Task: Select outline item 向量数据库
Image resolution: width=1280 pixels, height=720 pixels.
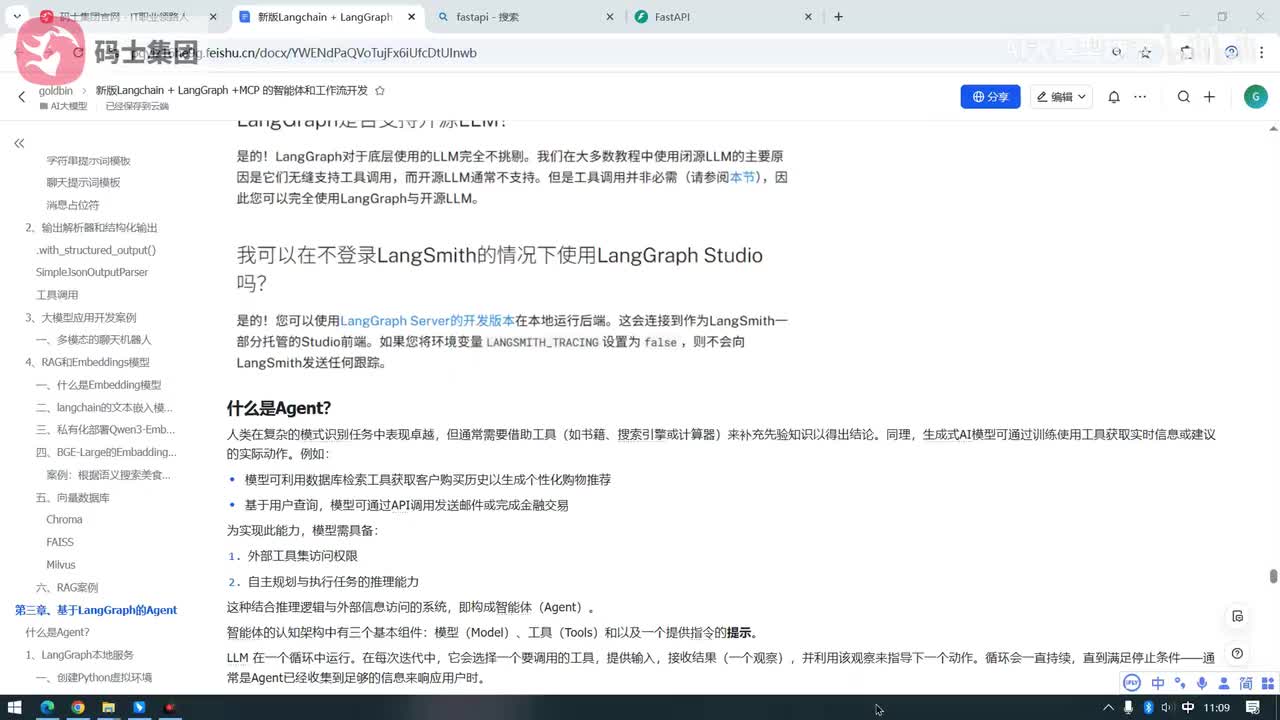Action: [x=73, y=497]
